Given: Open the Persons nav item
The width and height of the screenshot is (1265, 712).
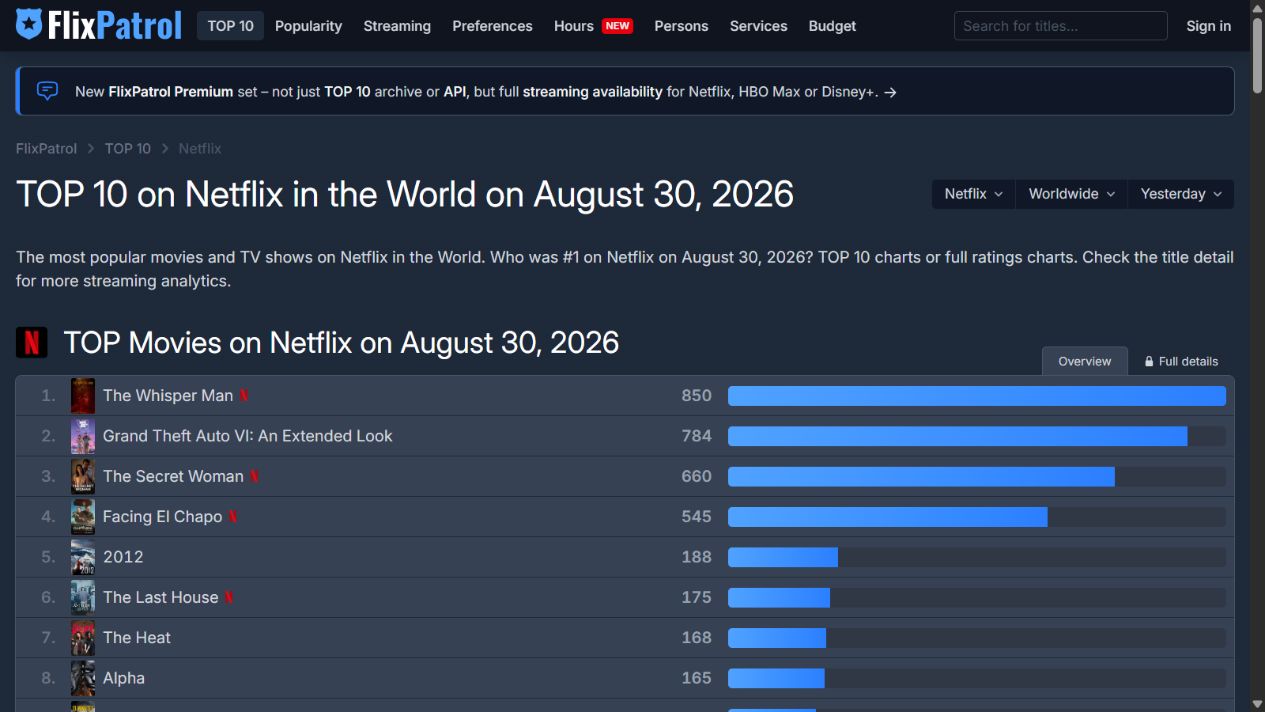Looking at the screenshot, I should point(681,26).
